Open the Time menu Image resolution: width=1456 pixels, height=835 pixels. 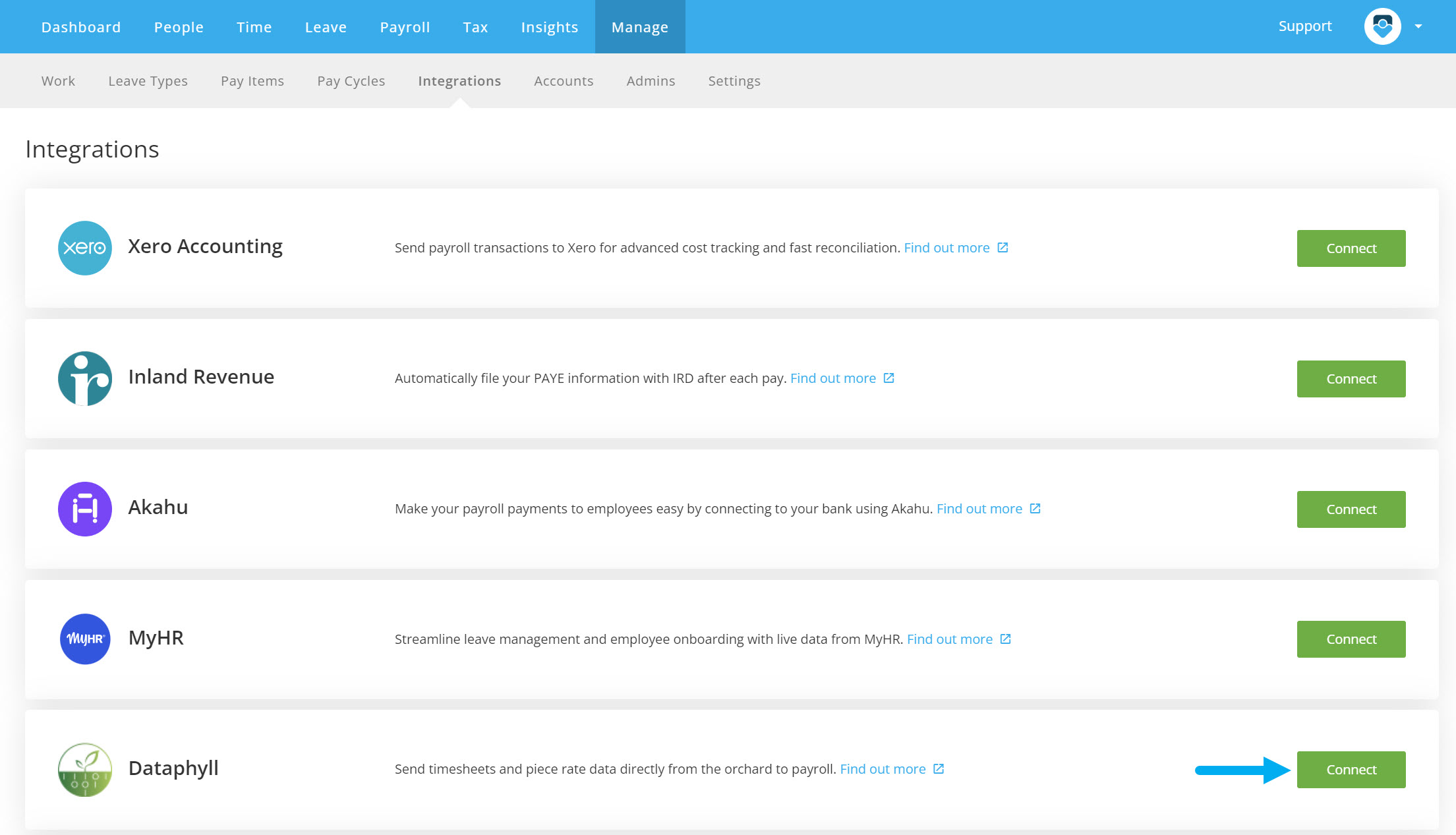(254, 27)
